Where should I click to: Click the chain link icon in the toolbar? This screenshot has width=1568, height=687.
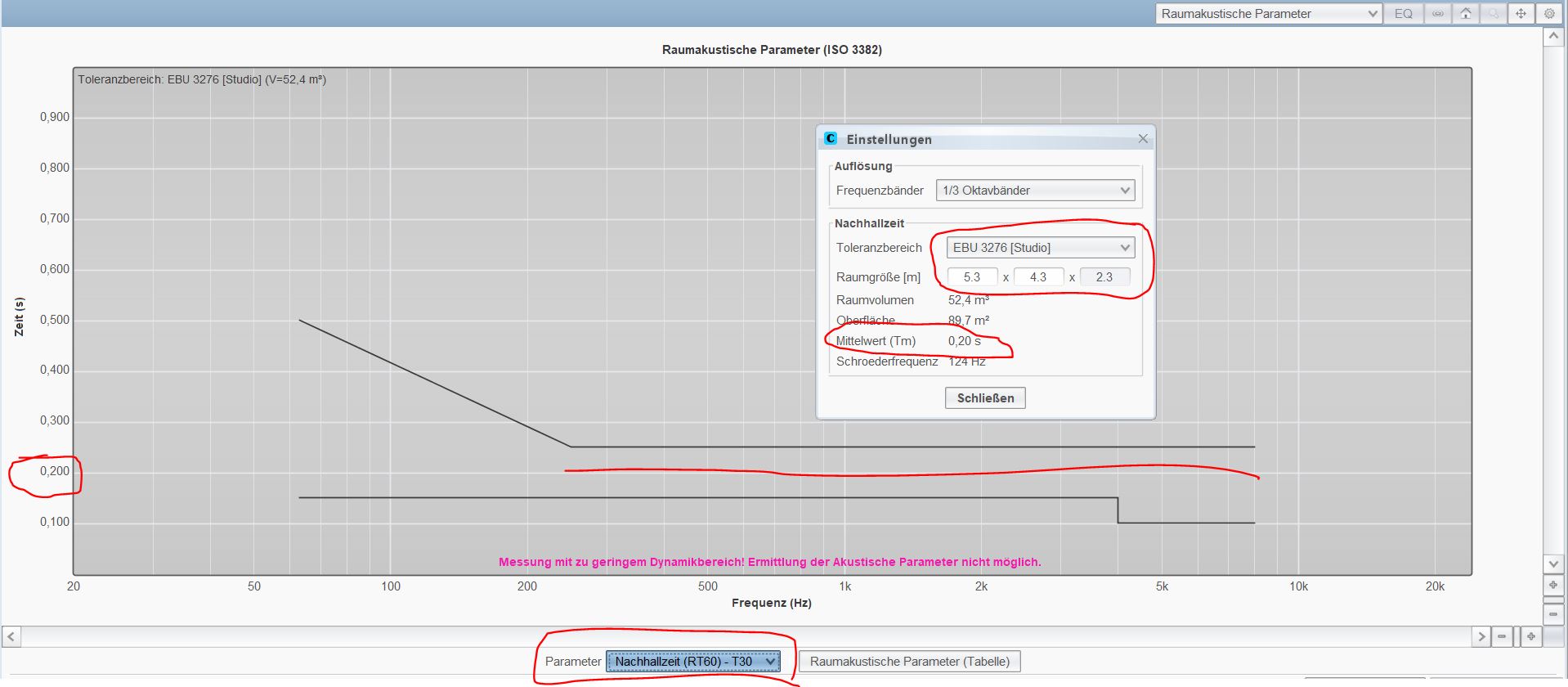point(1437,13)
